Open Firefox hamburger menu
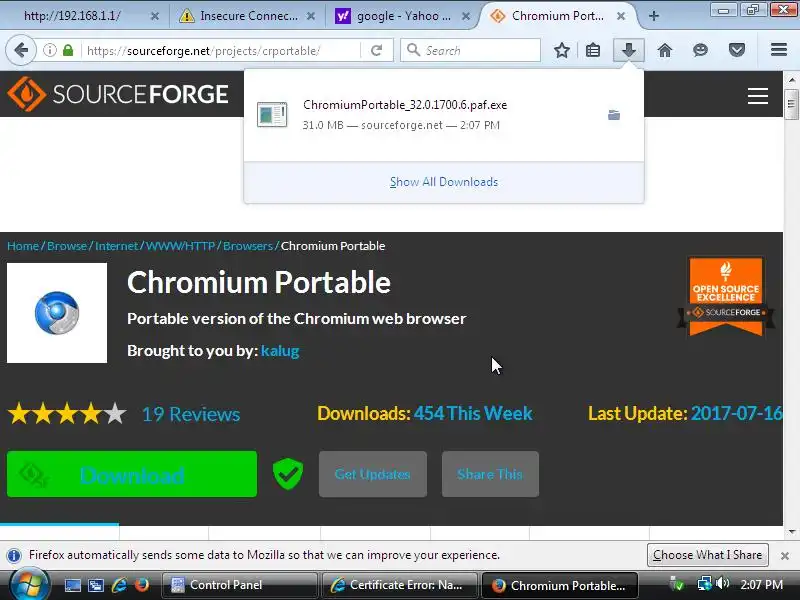 point(779,50)
